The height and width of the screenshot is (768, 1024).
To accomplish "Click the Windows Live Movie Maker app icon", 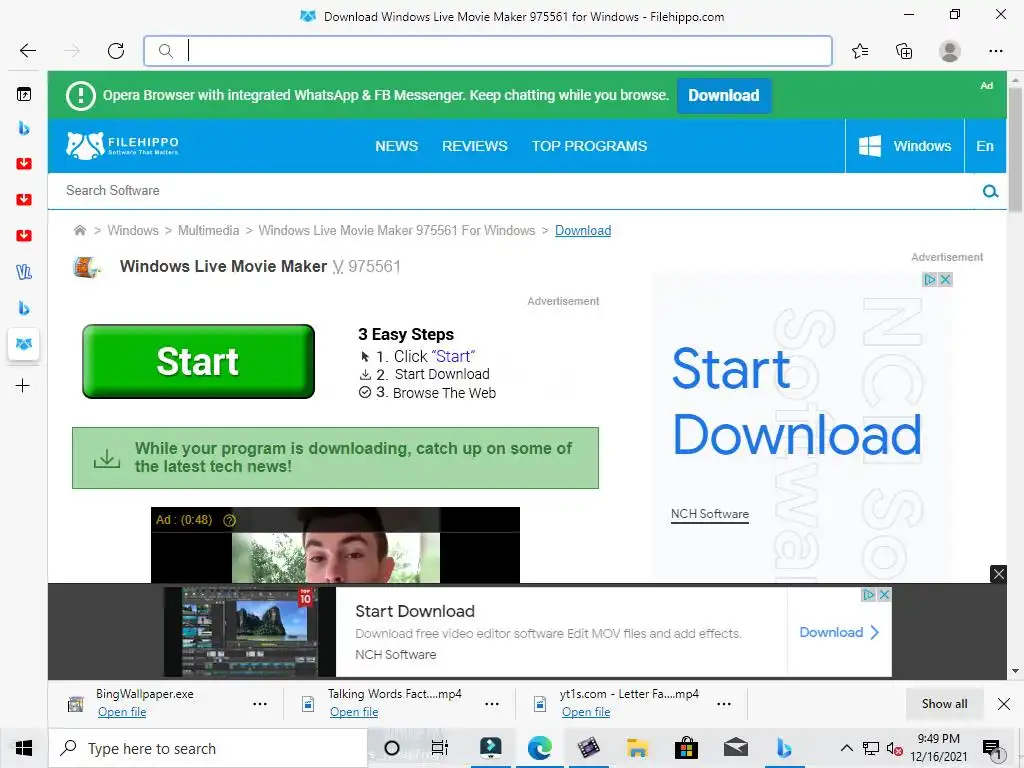I will (87, 266).
